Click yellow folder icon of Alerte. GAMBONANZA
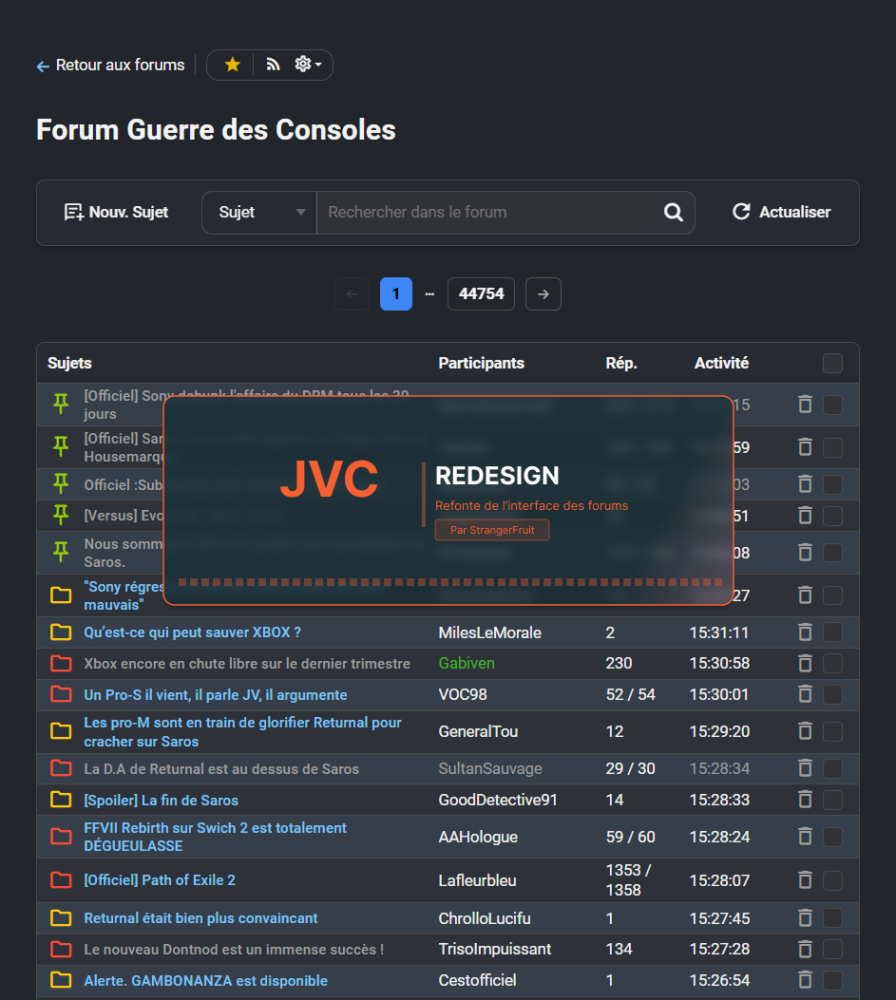Screen dimensions: 896x1000 pos(61,980)
